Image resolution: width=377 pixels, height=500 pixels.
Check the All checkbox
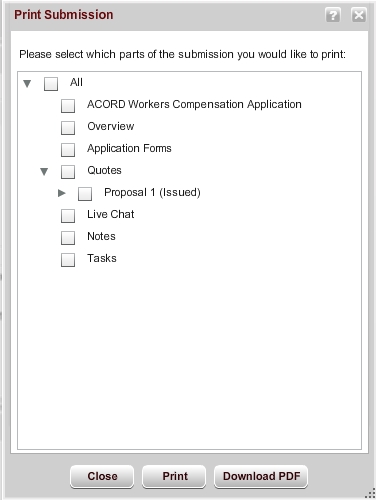(51, 84)
